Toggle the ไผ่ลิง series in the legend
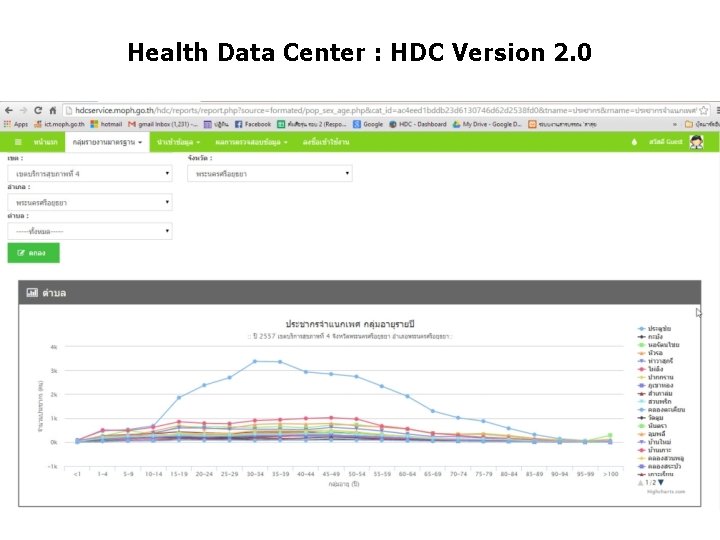This screenshot has width=720, height=540. [650, 369]
